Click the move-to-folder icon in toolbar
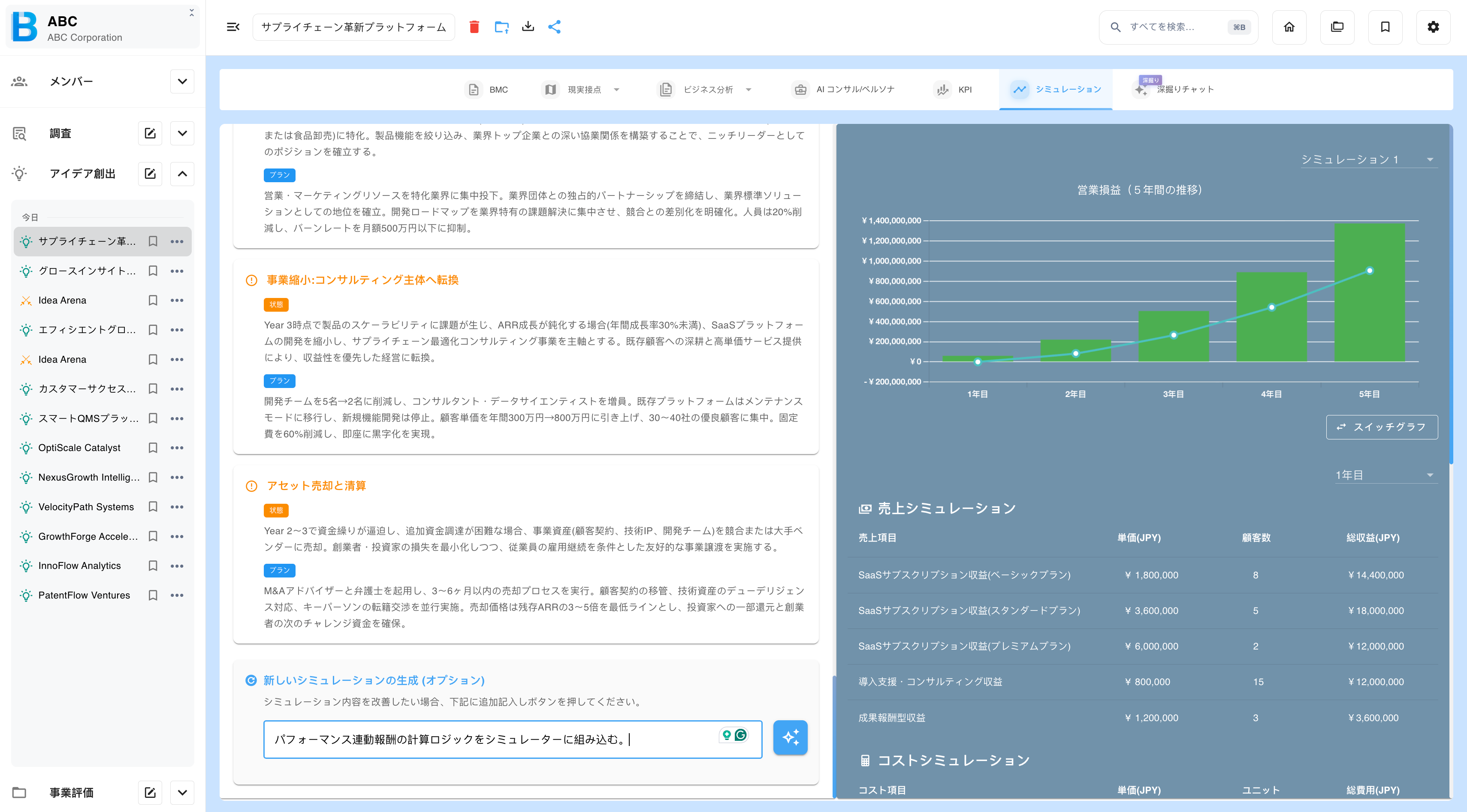Viewport: 1467px width, 812px height. 501,27
